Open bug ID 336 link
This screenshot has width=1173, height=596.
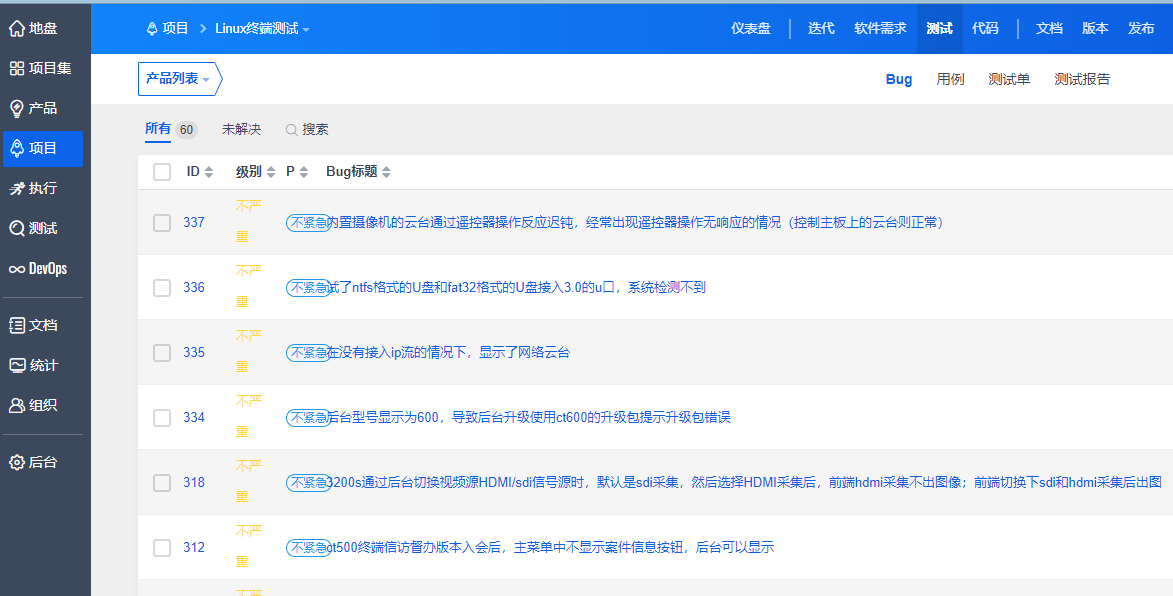pyautogui.click(x=194, y=287)
